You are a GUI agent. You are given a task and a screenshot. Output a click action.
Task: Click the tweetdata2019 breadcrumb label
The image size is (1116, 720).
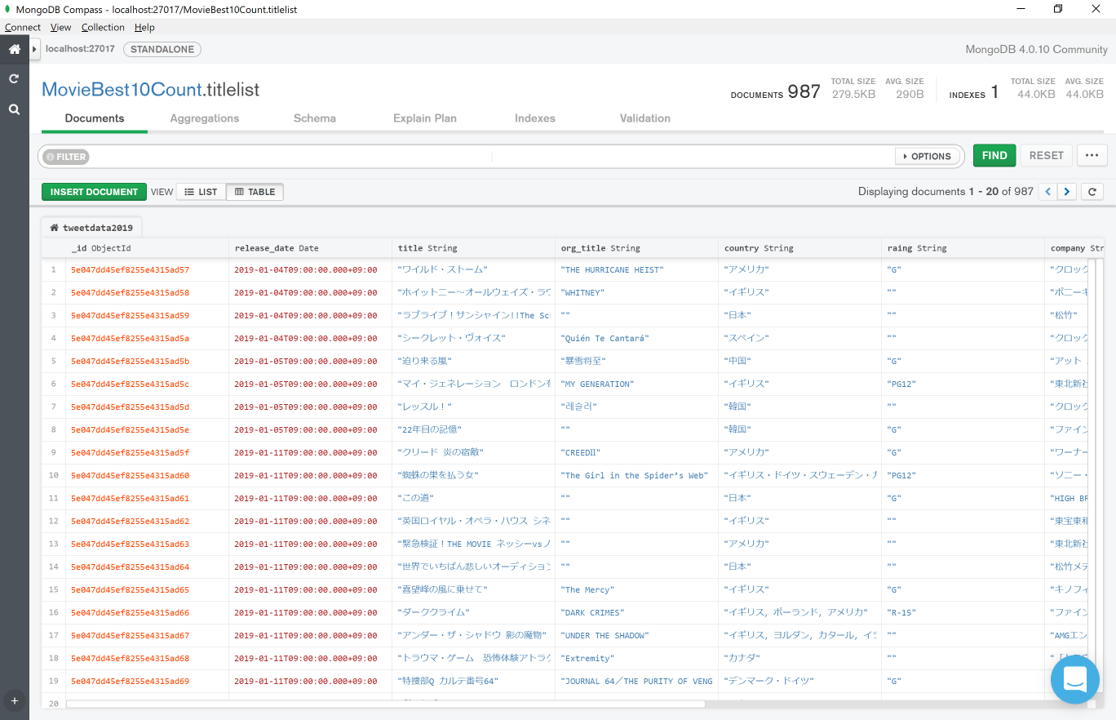(98, 228)
